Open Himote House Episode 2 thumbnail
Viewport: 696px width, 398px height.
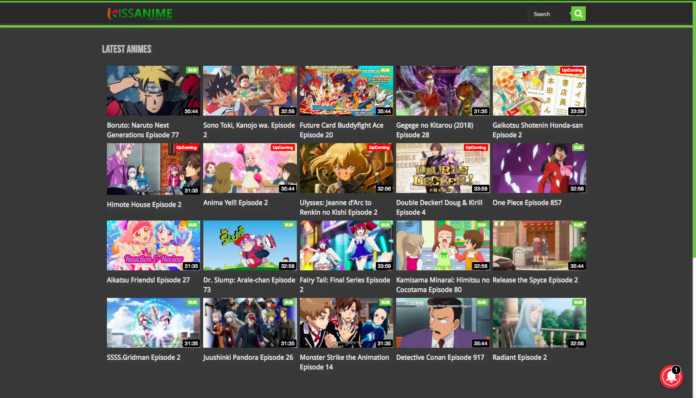pyautogui.click(x=153, y=169)
